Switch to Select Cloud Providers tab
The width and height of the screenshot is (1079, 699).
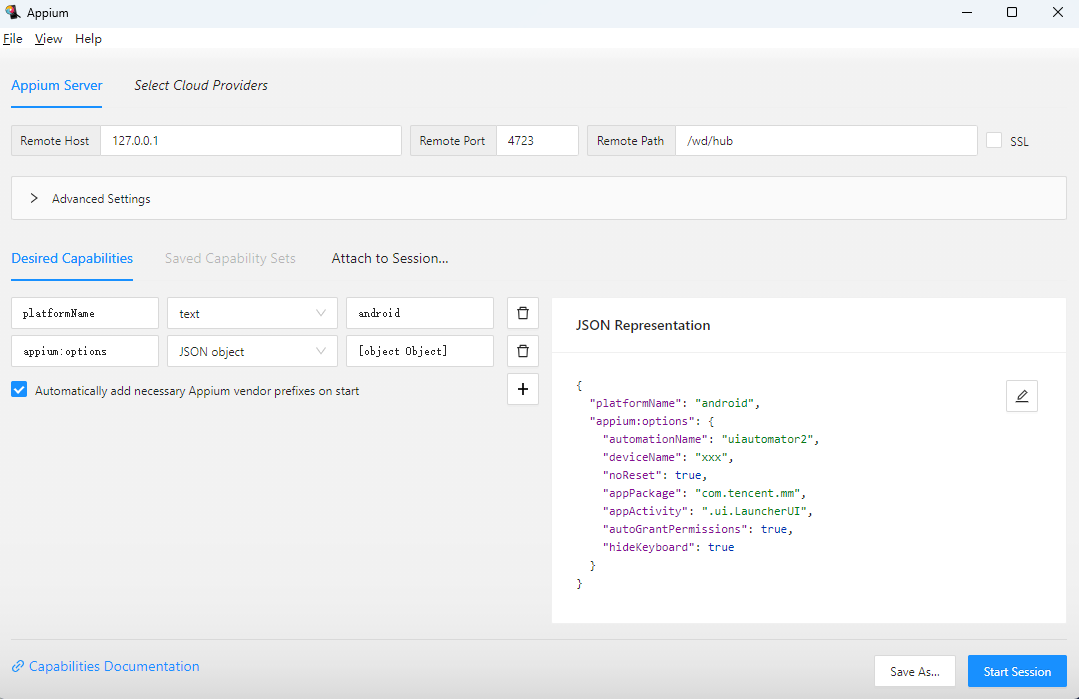point(201,85)
